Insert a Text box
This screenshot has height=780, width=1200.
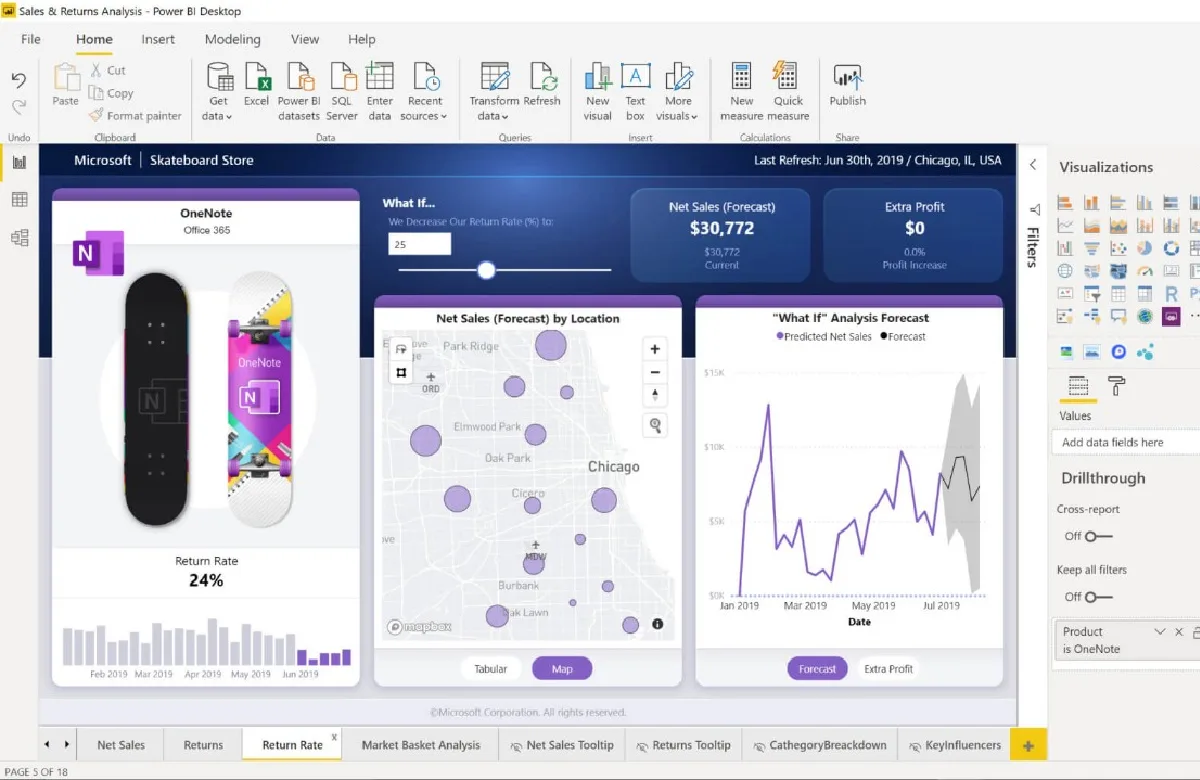(636, 90)
